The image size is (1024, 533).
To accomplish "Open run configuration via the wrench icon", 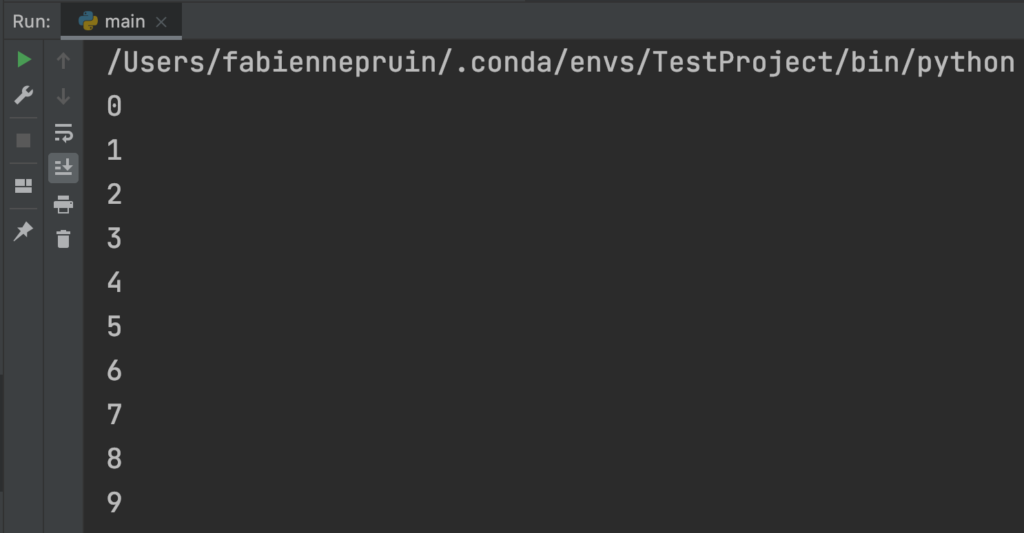I will tap(24, 96).
